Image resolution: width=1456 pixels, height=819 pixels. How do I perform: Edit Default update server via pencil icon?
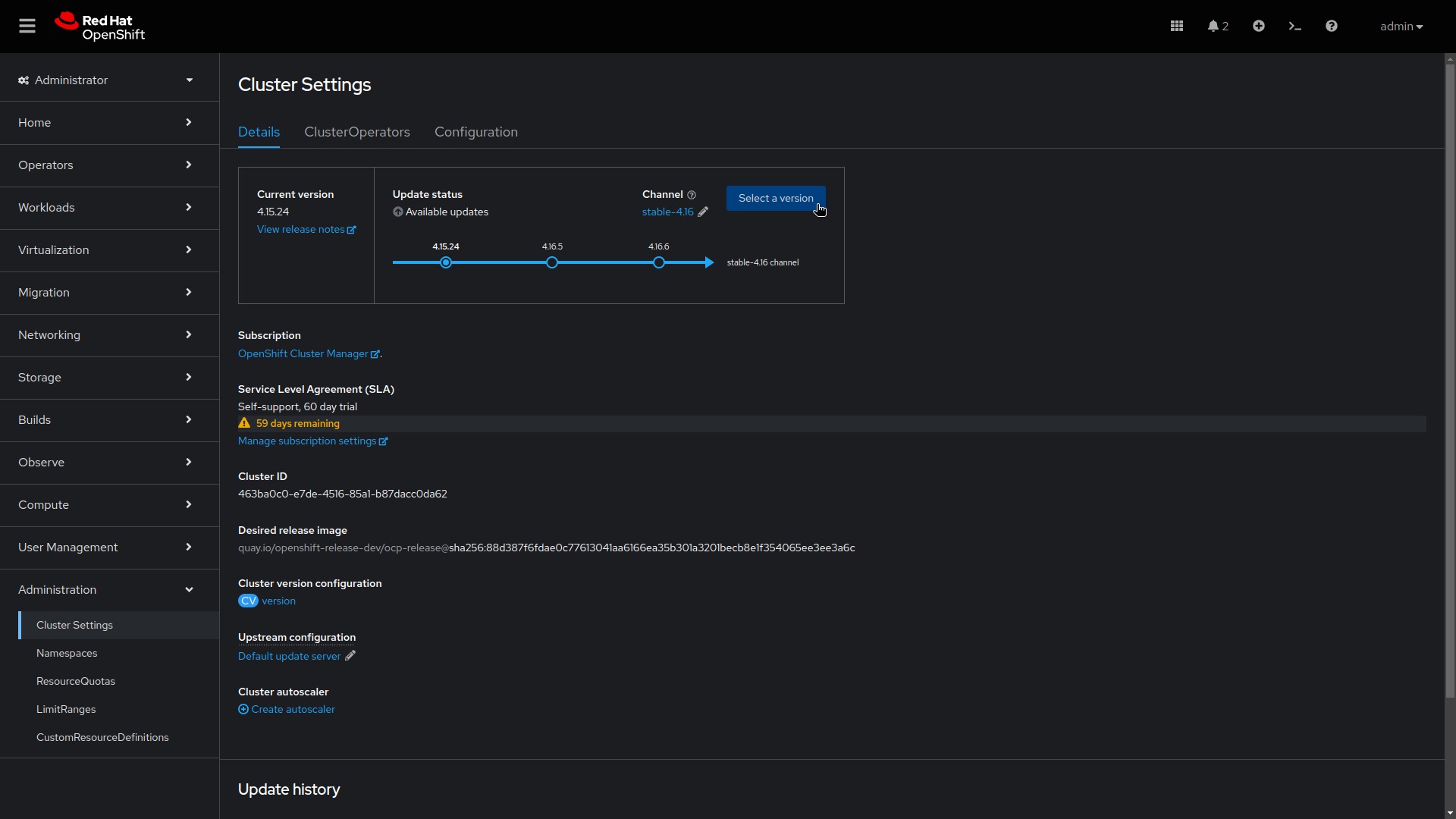click(x=350, y=656)
